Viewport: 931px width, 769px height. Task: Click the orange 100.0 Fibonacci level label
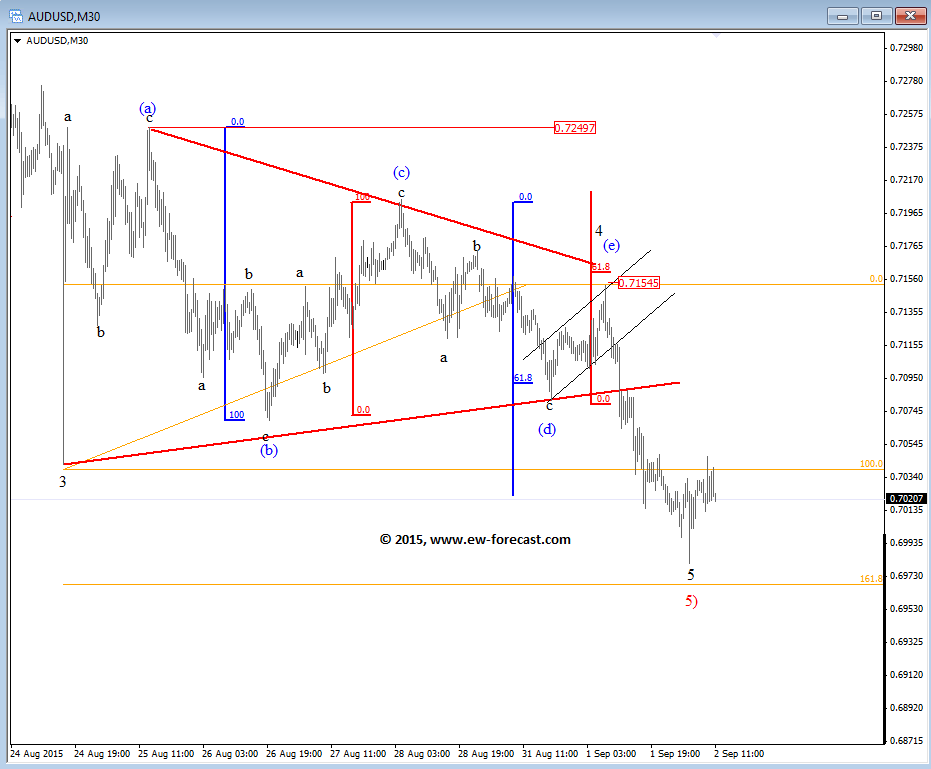[x=870, y=464]
